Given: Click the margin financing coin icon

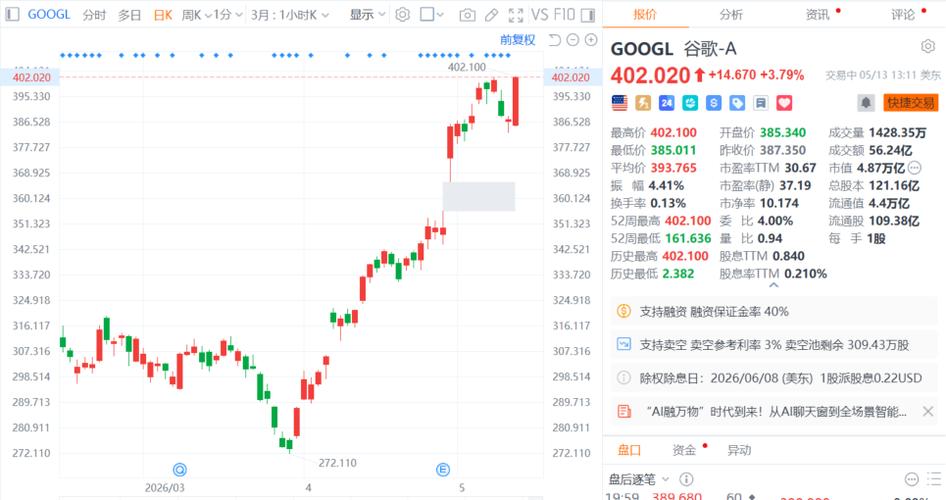Looking at the screenshot, I should pos(624,311).
